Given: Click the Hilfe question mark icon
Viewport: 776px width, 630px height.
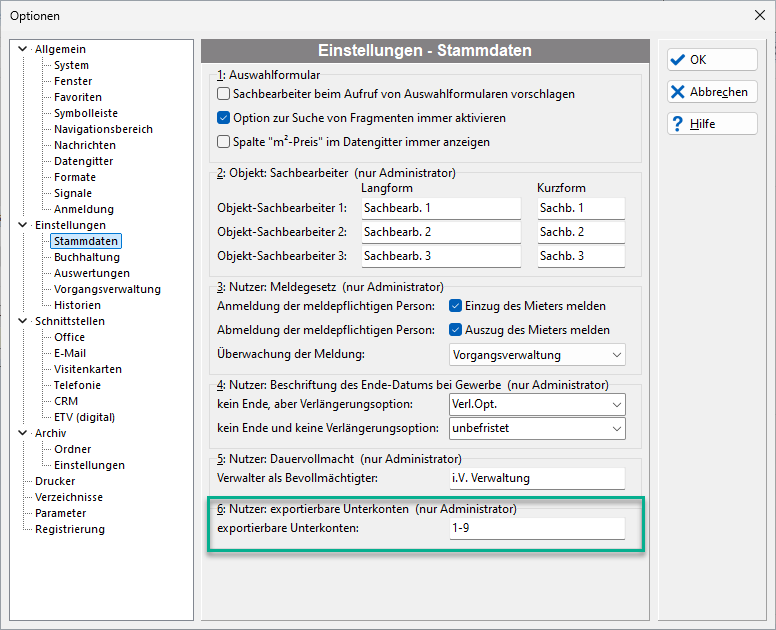Looking at the screenshot, I should click(x=678, y=124).
